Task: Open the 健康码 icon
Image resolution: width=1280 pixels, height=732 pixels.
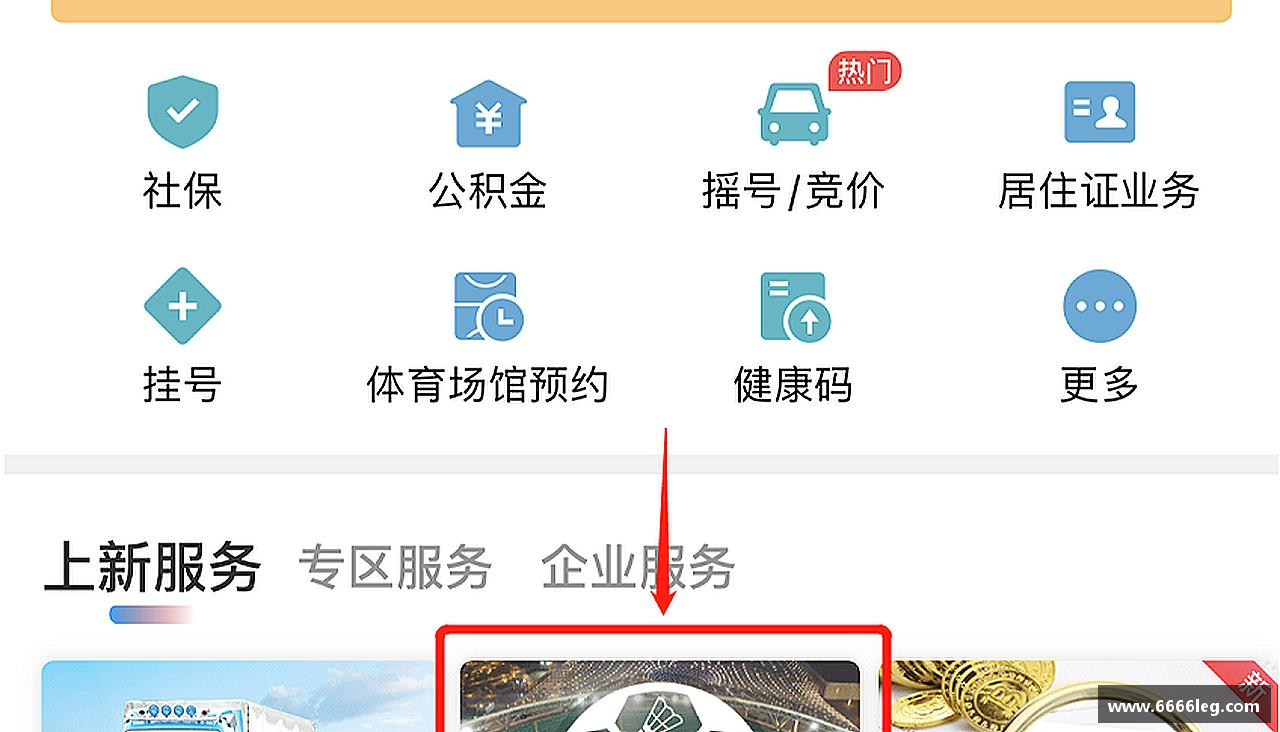Action: pyautogui.click(x=794, y=306)
